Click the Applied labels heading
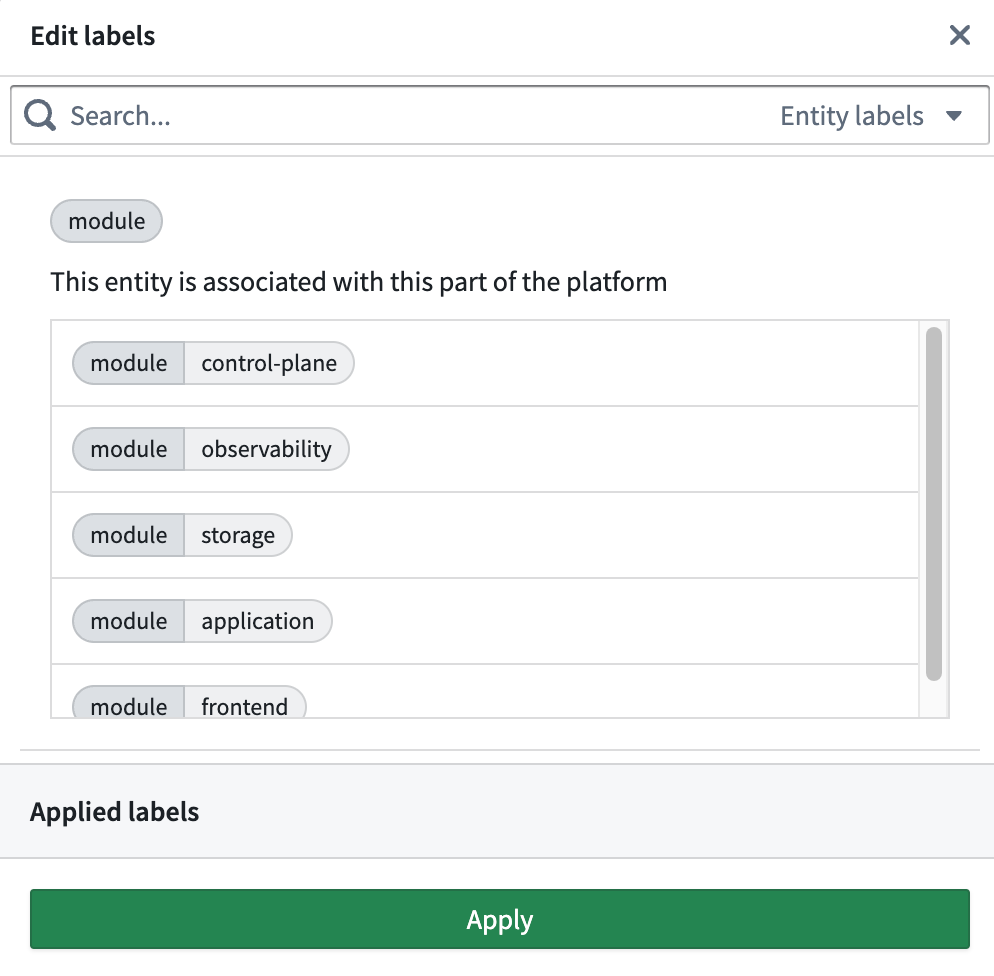 [115, 812]
